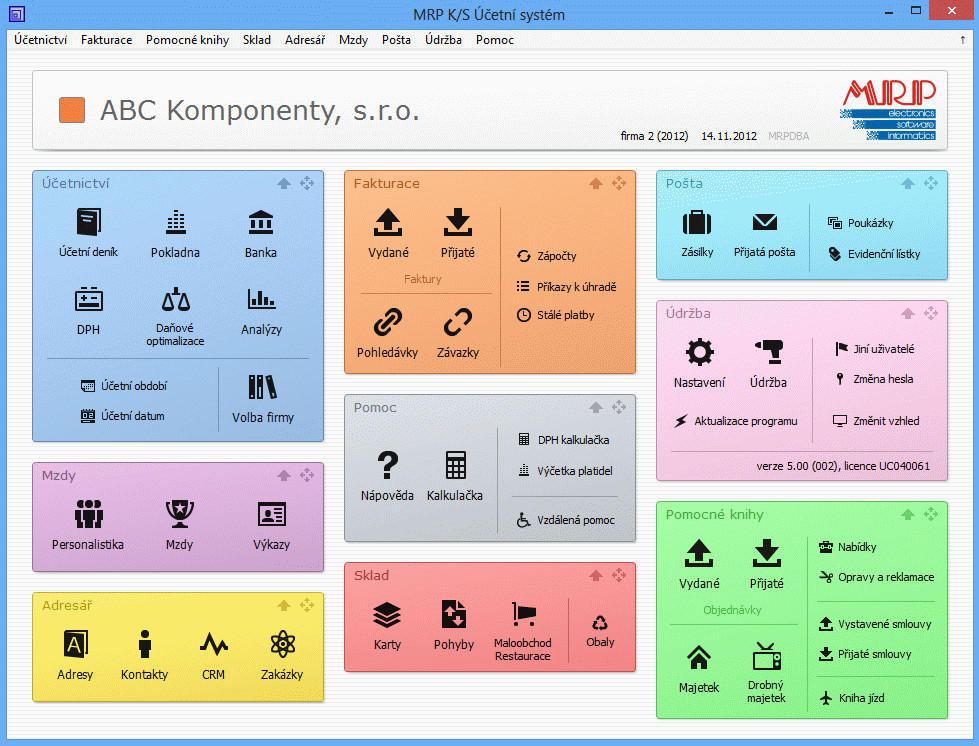Screen dimensions: 979x746
Task: Open the Pomocné knihy menu in menu bar
Action: 187,40
